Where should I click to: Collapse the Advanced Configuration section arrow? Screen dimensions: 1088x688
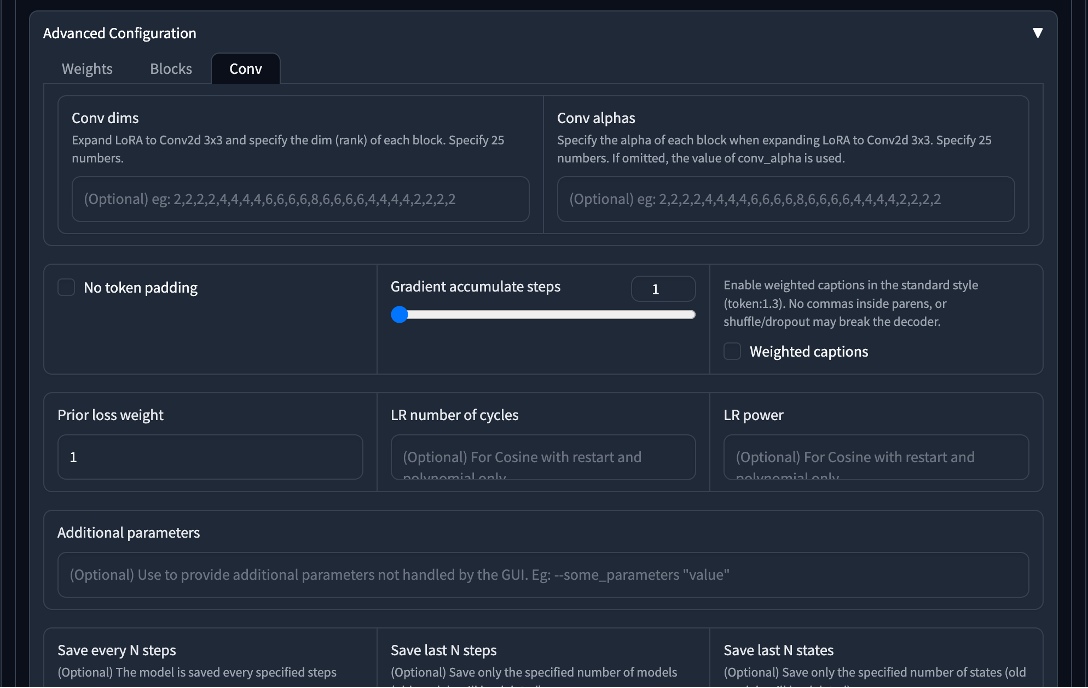1037,33
